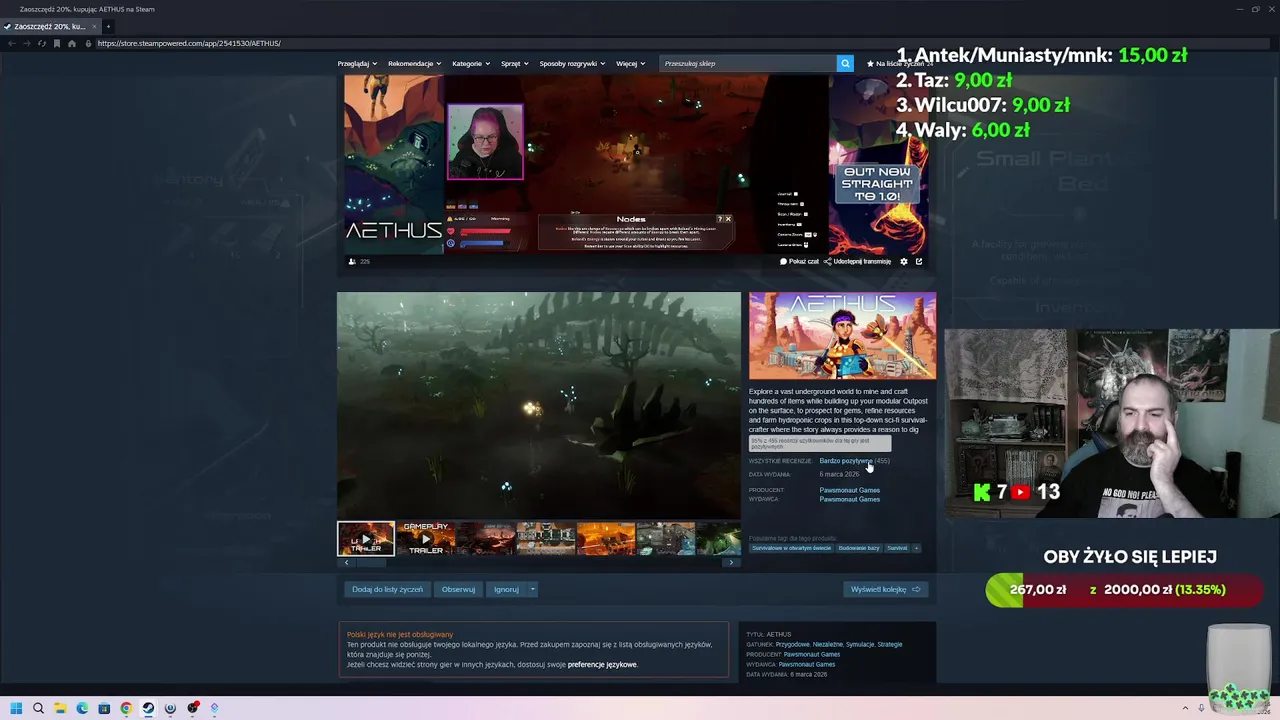Click the home icon in the browser toolbar

point(72,43)
